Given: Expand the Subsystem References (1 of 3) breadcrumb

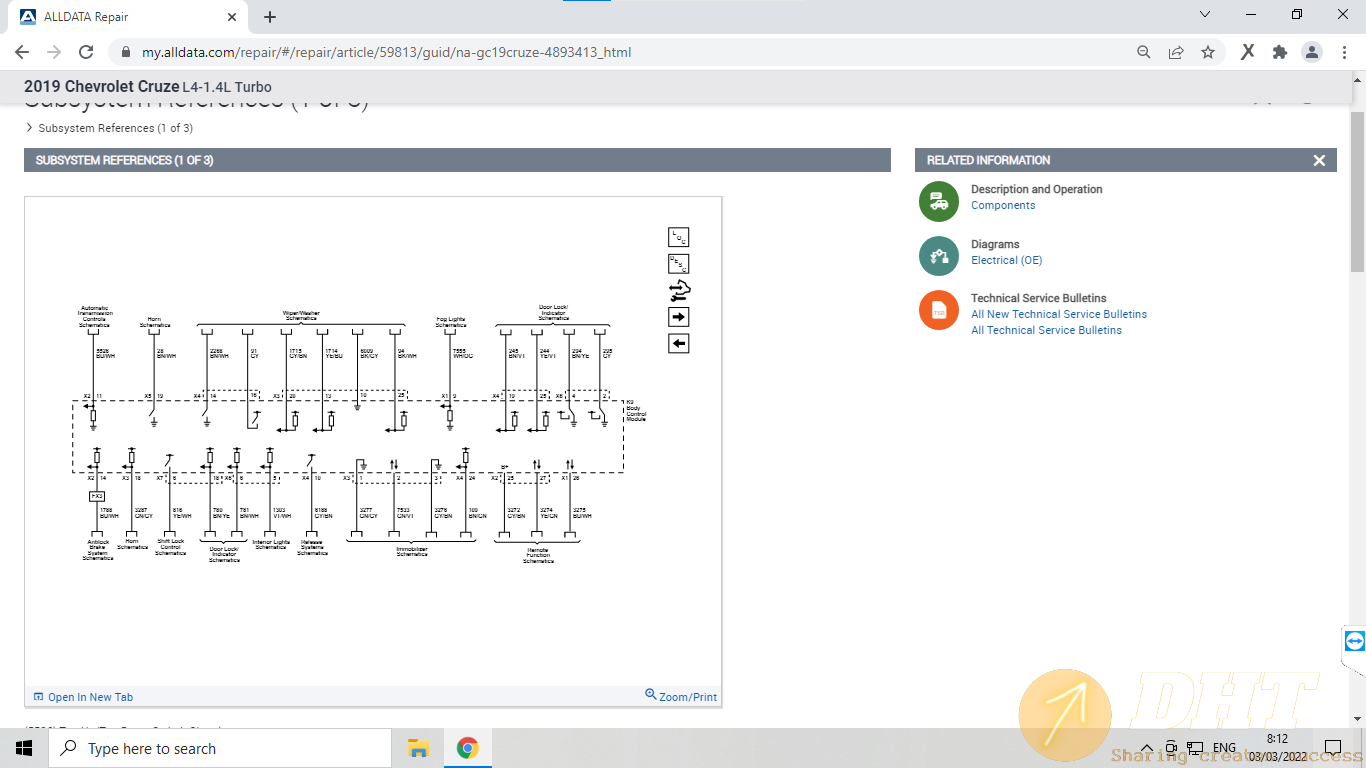Looking at the screenshot, I should 109,128.
